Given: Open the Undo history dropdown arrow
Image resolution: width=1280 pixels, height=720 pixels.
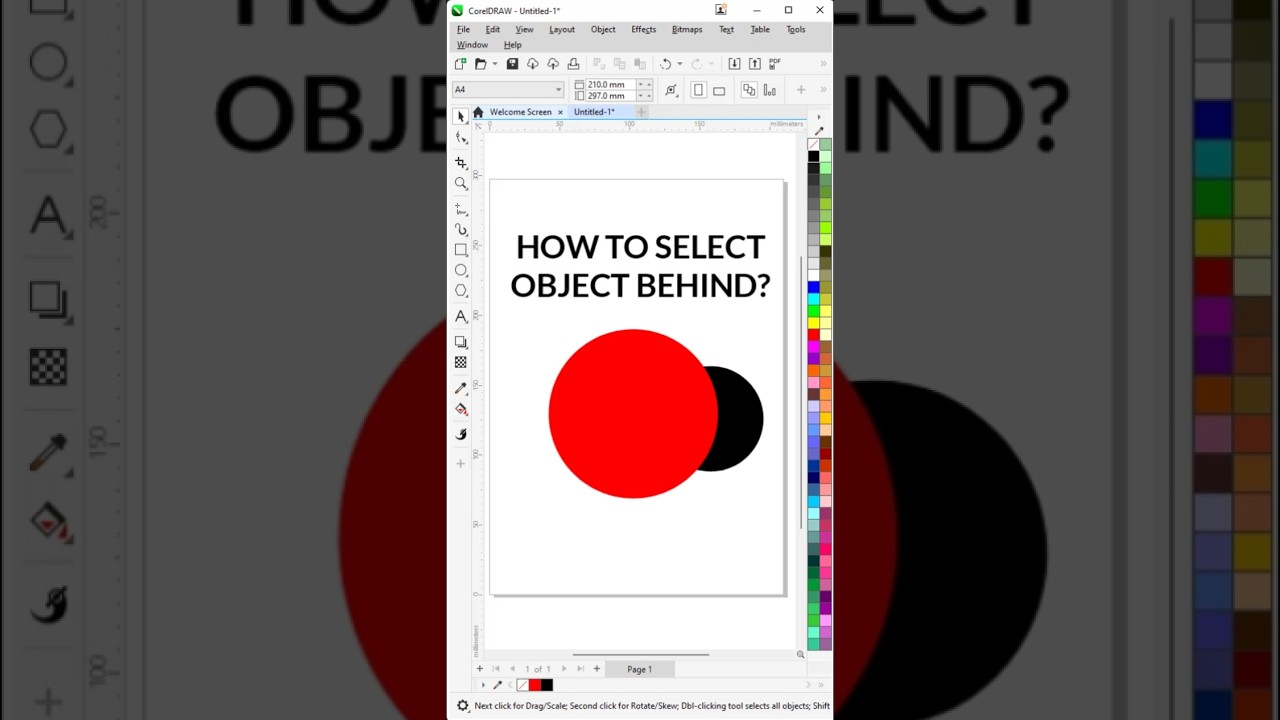Looking at the screenshot, I should click(x=679, y=64).
